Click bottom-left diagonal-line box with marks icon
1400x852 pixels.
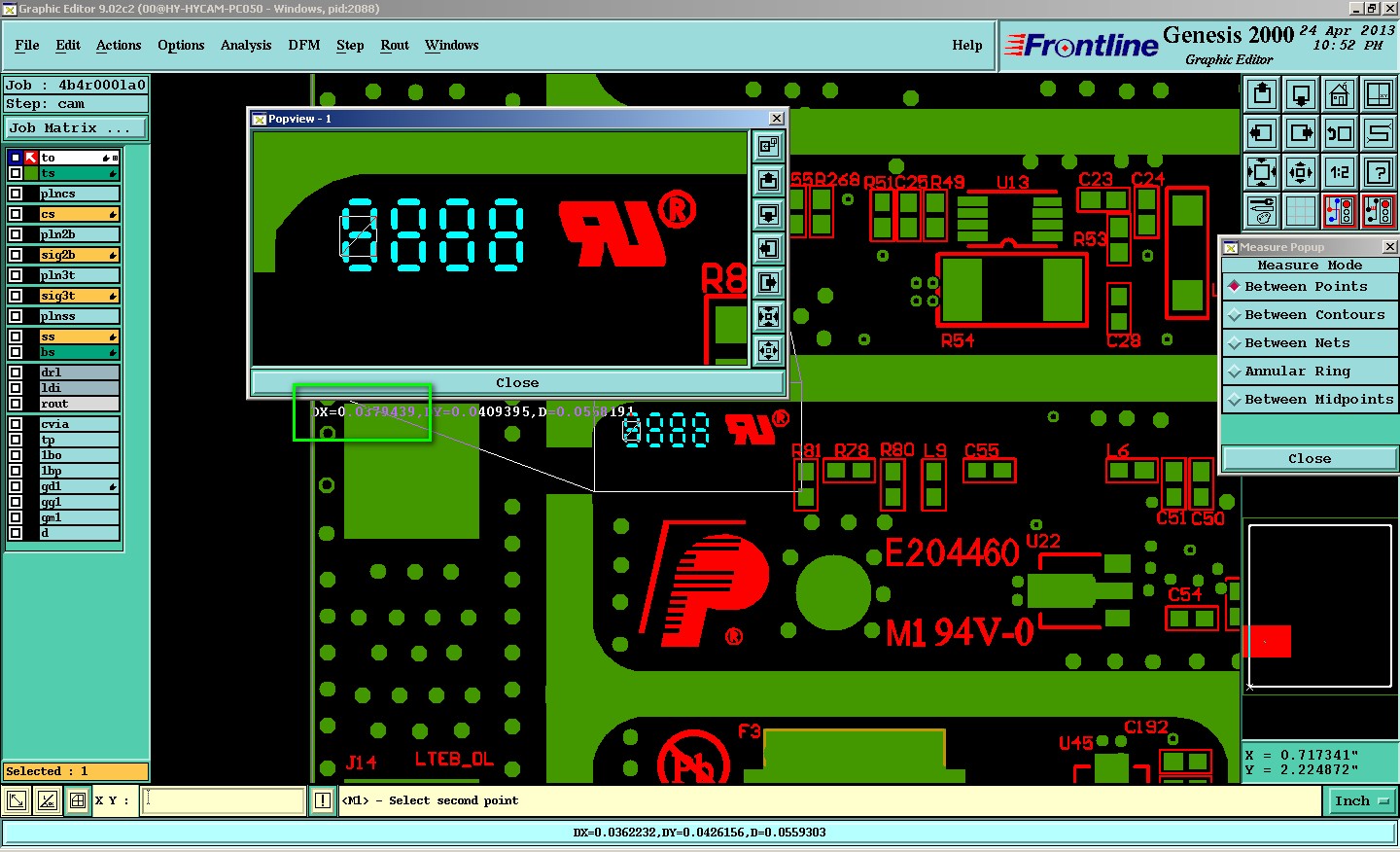click(x=47, y=800)
